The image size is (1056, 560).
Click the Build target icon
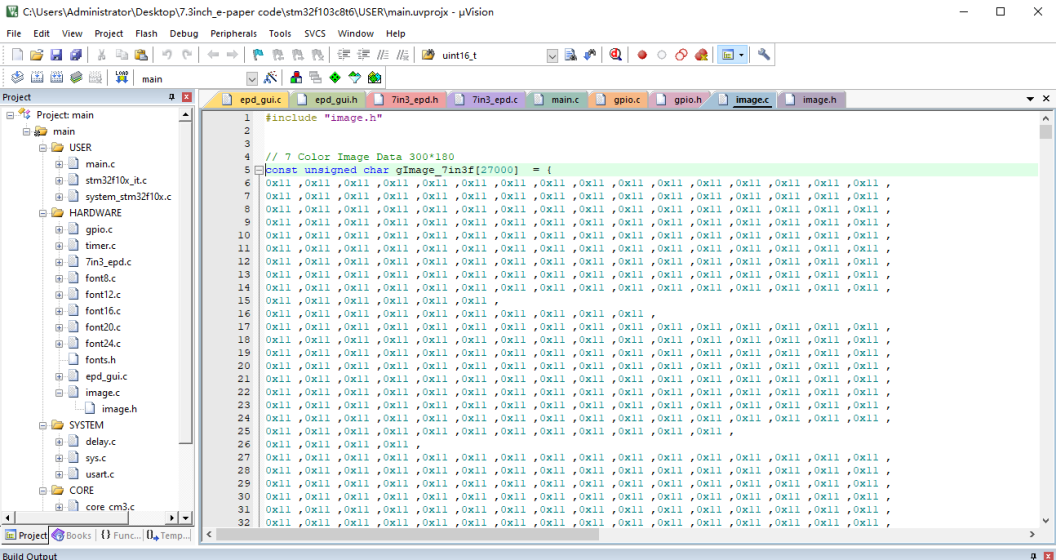36,78
